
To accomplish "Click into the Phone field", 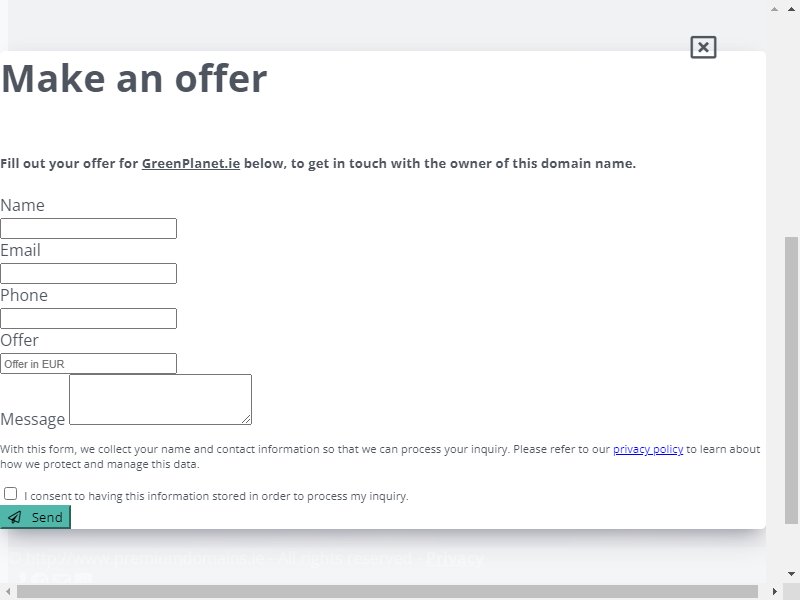I will coord(88,318).
